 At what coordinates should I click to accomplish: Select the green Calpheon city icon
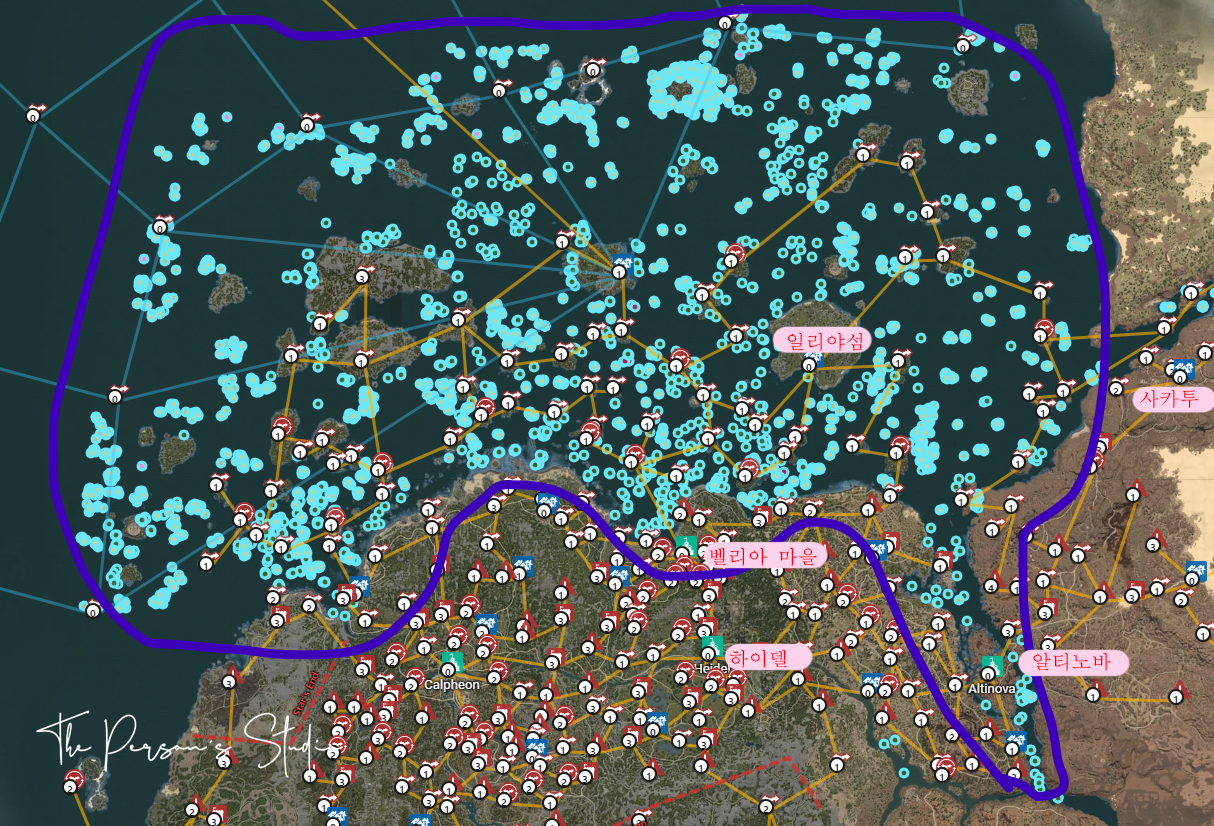coord(452,662)
